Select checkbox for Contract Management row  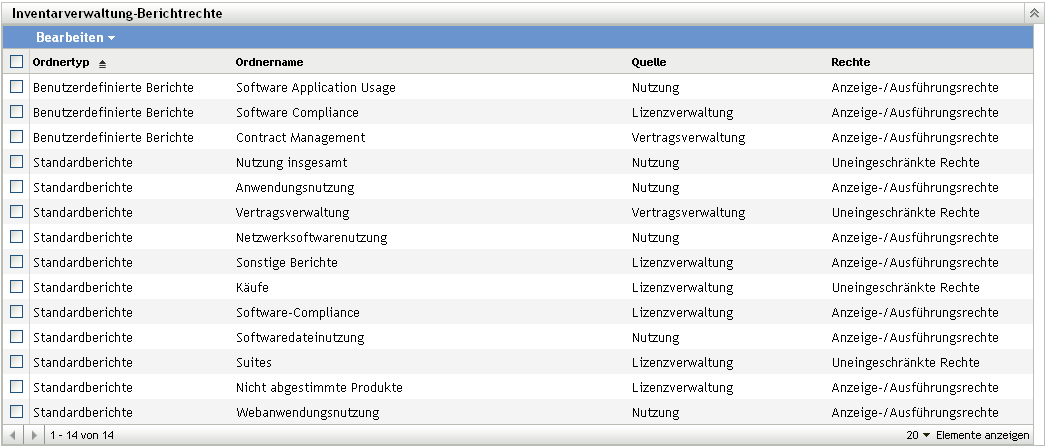(16, 137)
